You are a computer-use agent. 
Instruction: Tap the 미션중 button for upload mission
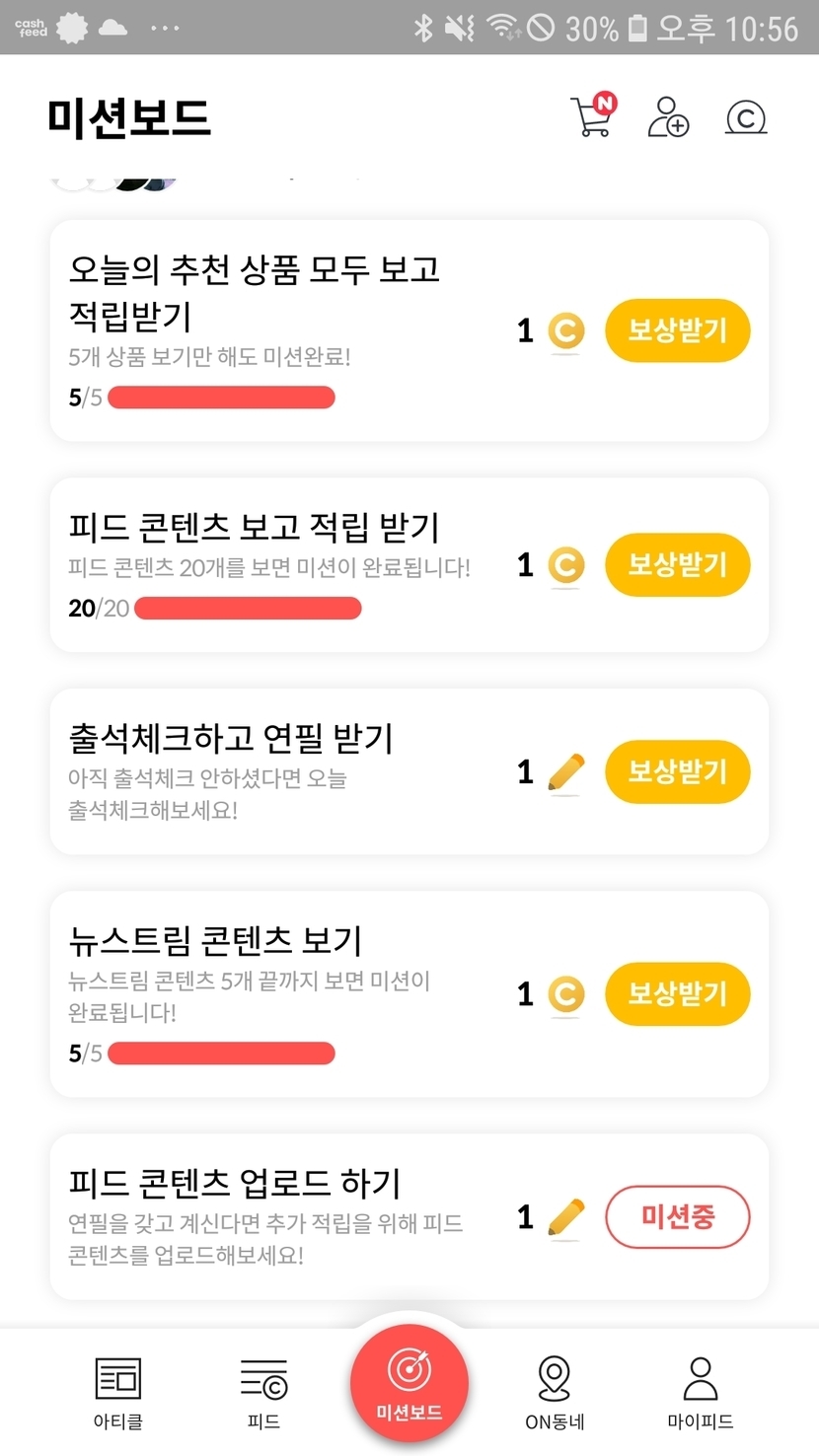[677, 1217]
